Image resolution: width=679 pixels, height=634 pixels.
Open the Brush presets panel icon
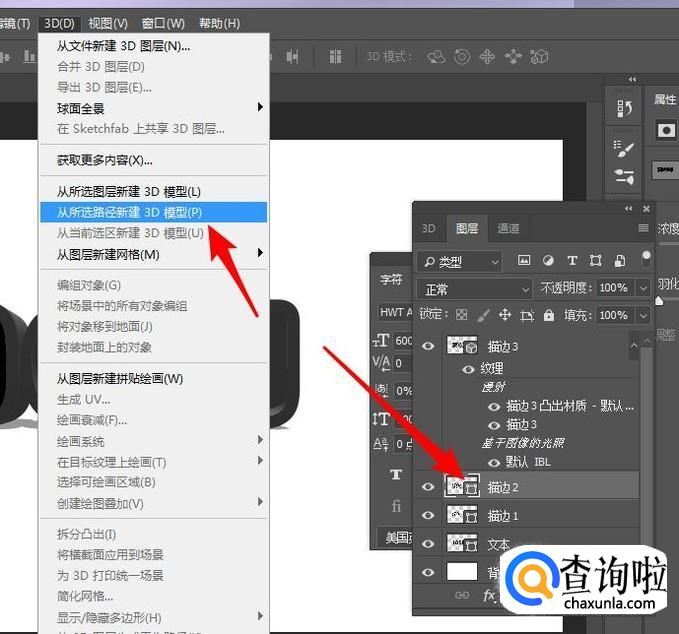point(626,150)
